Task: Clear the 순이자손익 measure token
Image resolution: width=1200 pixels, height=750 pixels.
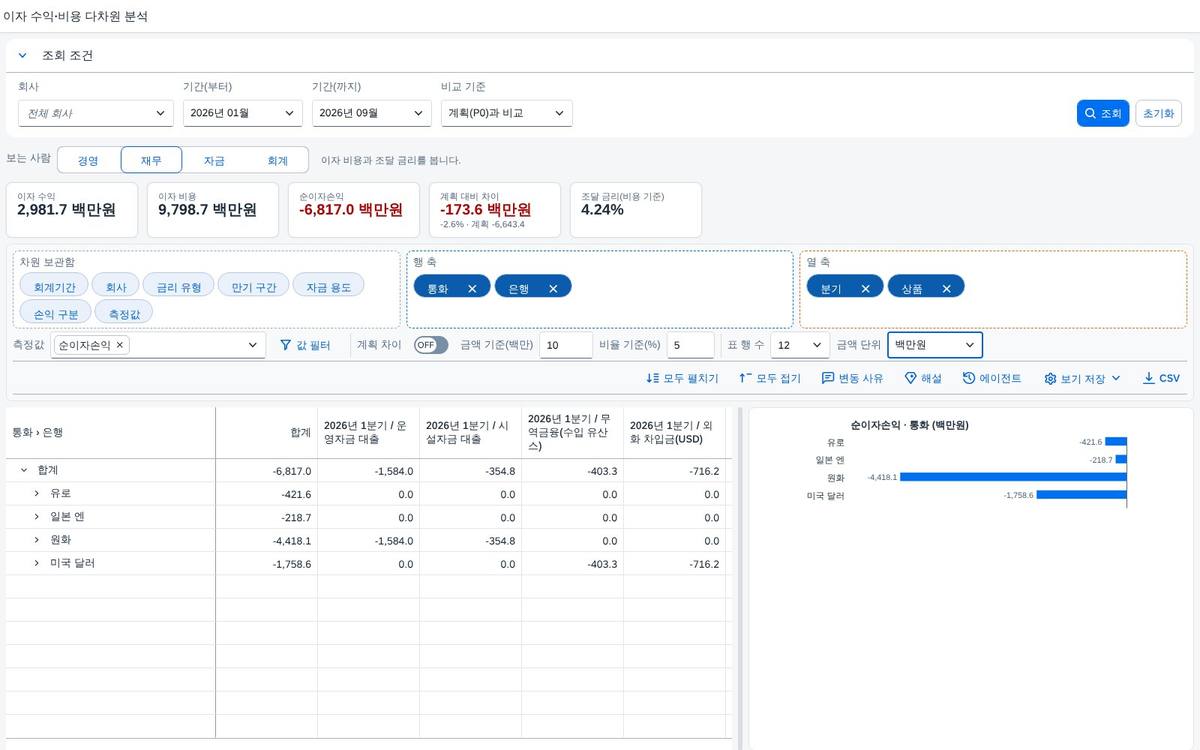Action: pyautogui.click(x=120, y=345)
